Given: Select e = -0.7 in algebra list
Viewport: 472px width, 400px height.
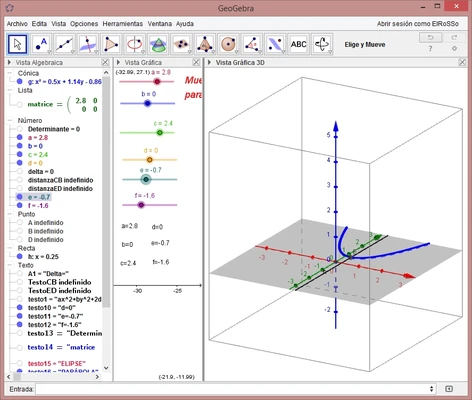Looking at the screenshot, I should coord(39,197).
